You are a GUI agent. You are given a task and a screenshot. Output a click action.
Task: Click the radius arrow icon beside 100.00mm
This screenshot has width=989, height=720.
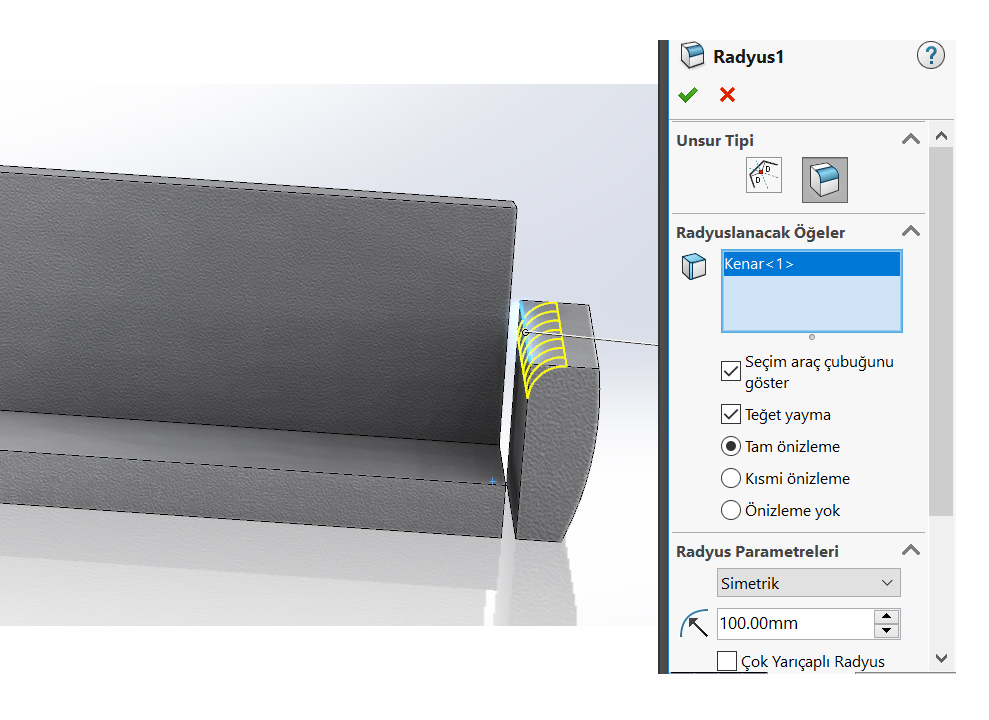694,624
